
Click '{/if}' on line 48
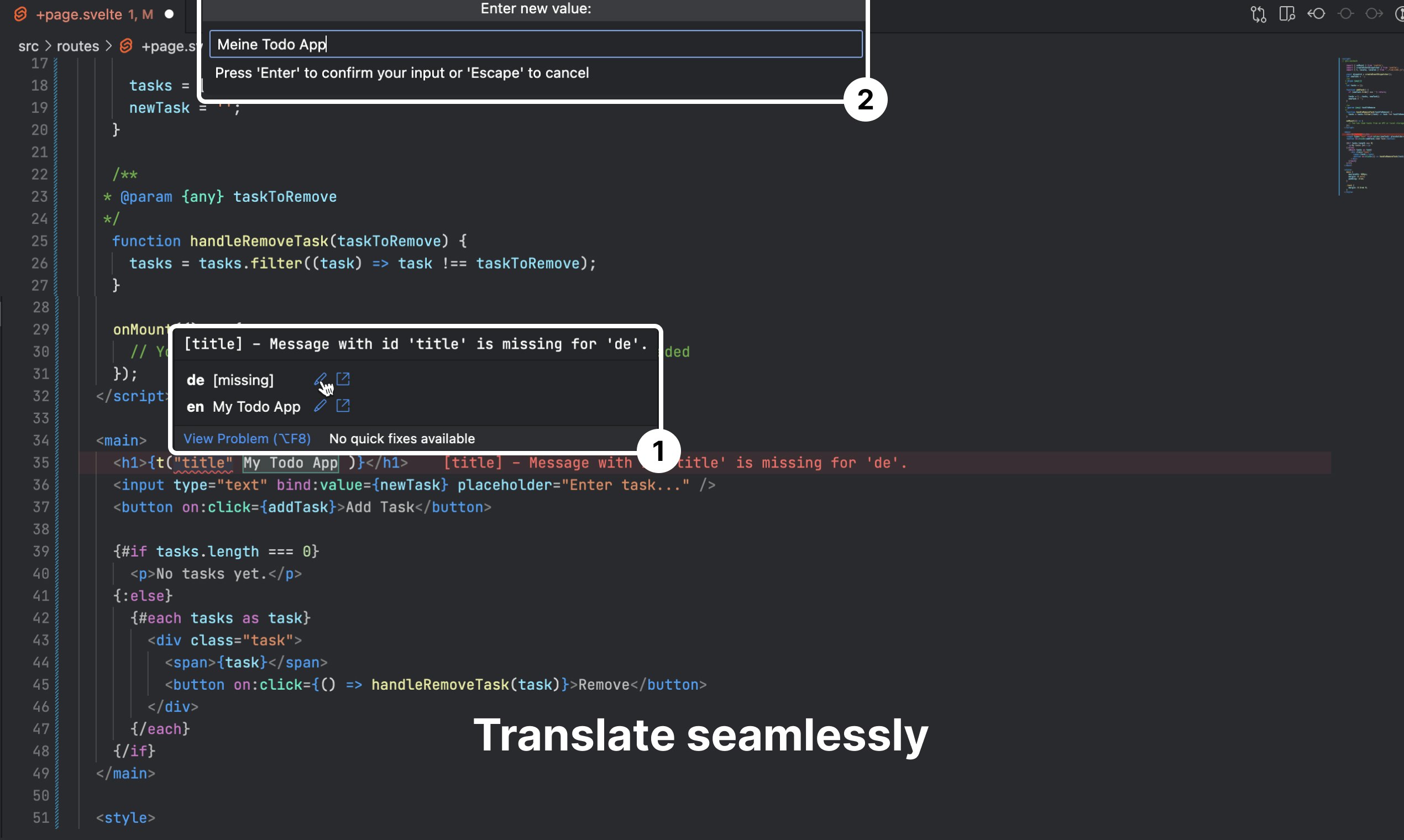(x=134, y=751)
